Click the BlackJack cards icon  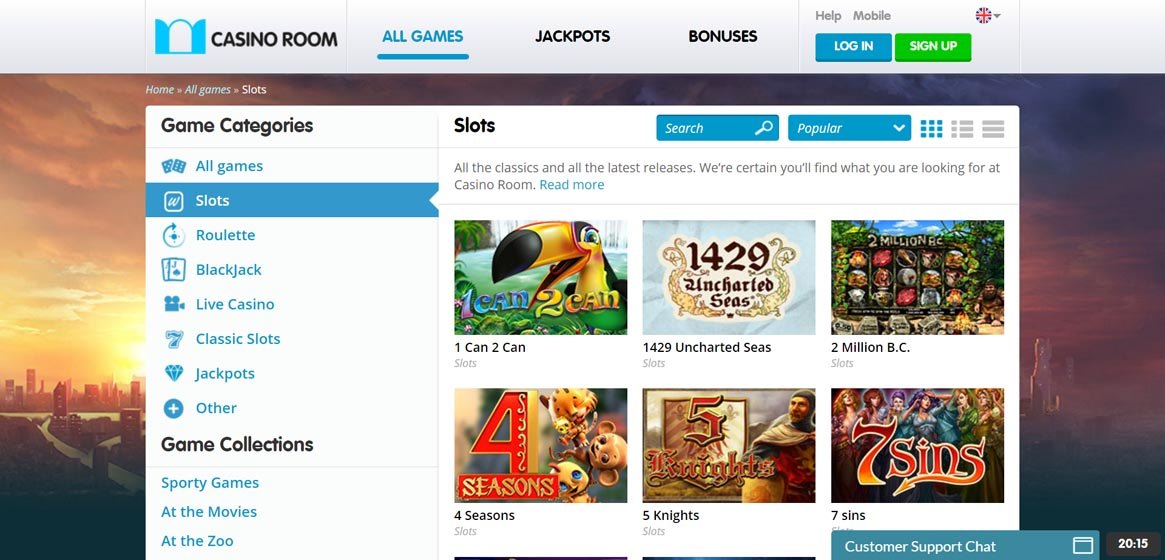pyautogui.click(x=173, y=270)
